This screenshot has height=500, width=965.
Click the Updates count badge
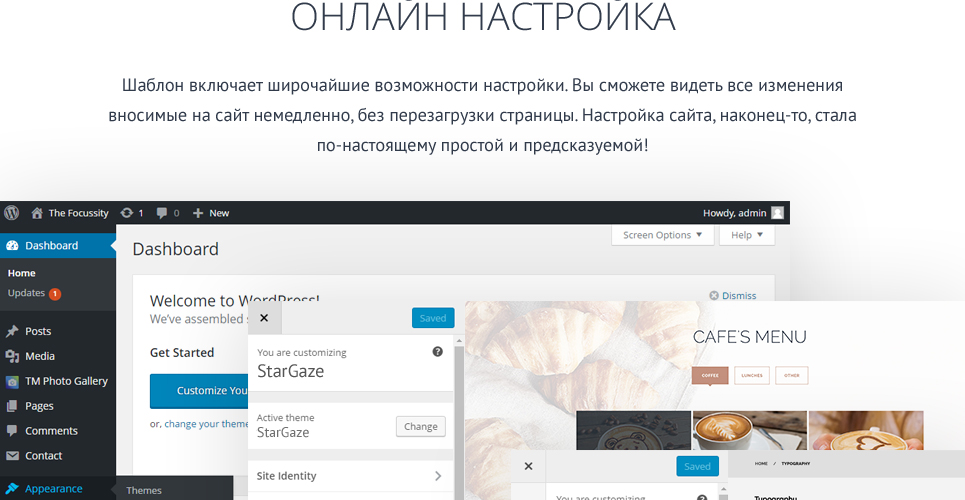55,294
